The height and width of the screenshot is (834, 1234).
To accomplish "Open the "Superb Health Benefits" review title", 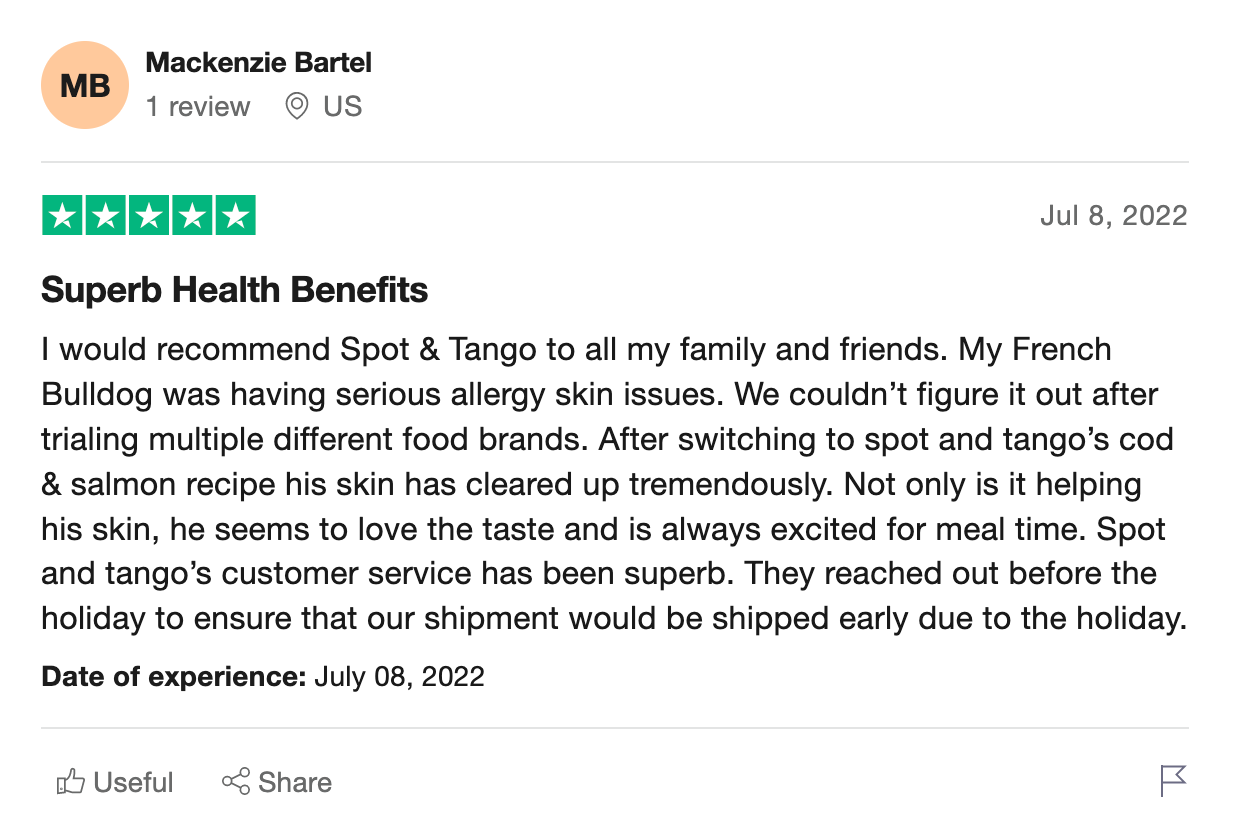I will [235, 290].
